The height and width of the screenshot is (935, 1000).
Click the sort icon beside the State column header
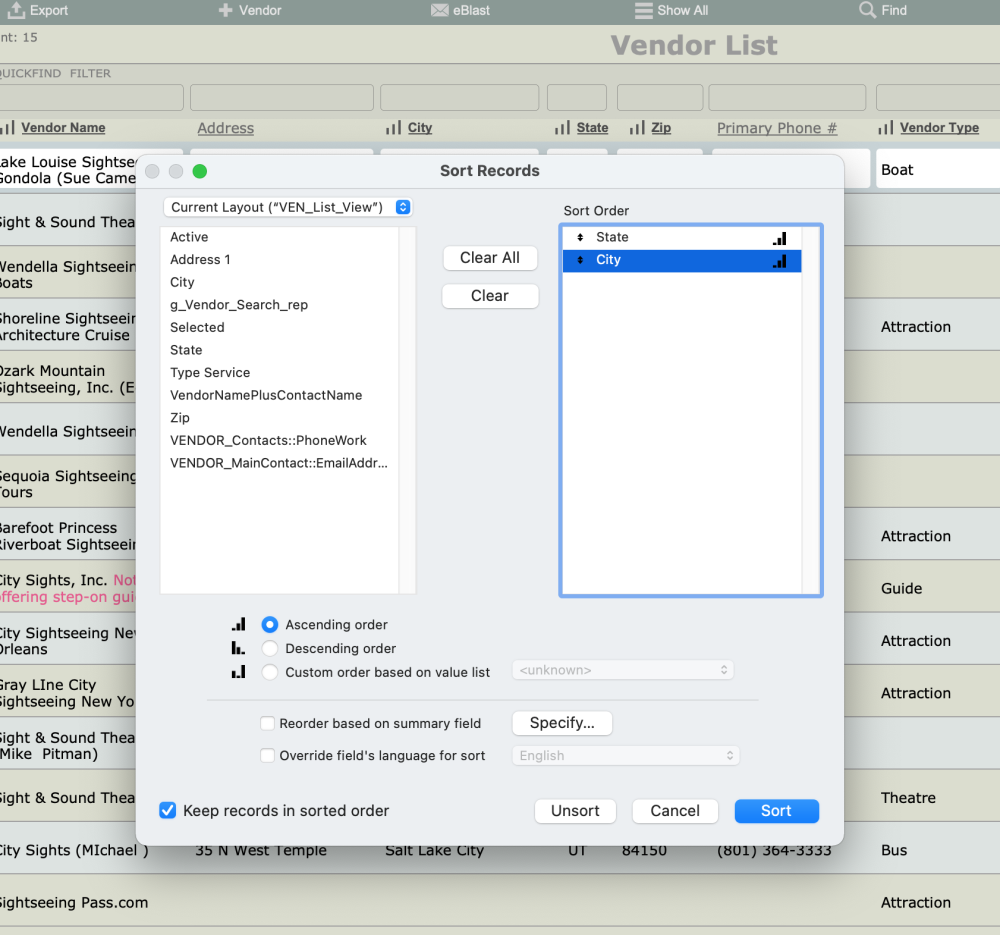562,128
